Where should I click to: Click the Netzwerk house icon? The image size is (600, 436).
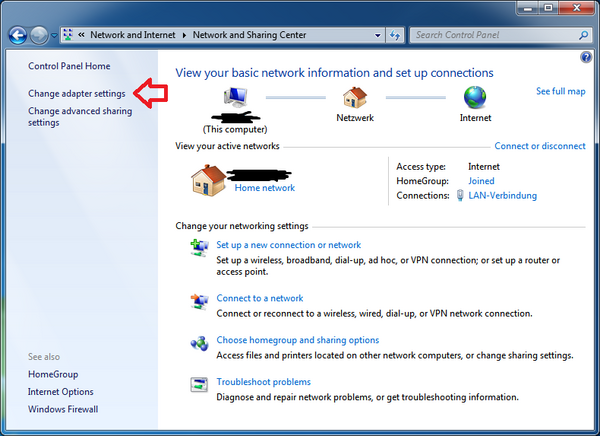pos(355,97)
